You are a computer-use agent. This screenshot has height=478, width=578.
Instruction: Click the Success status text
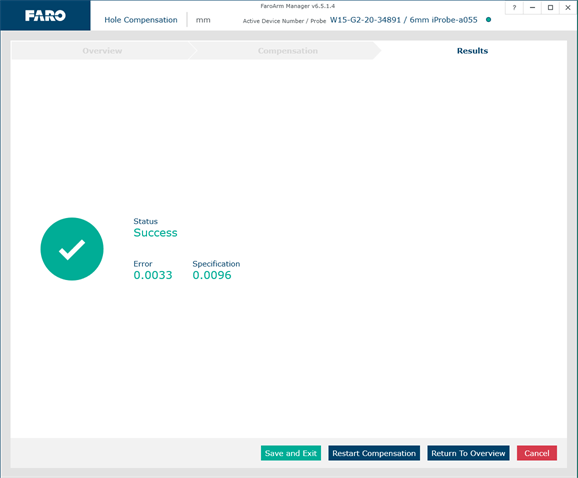155,233
